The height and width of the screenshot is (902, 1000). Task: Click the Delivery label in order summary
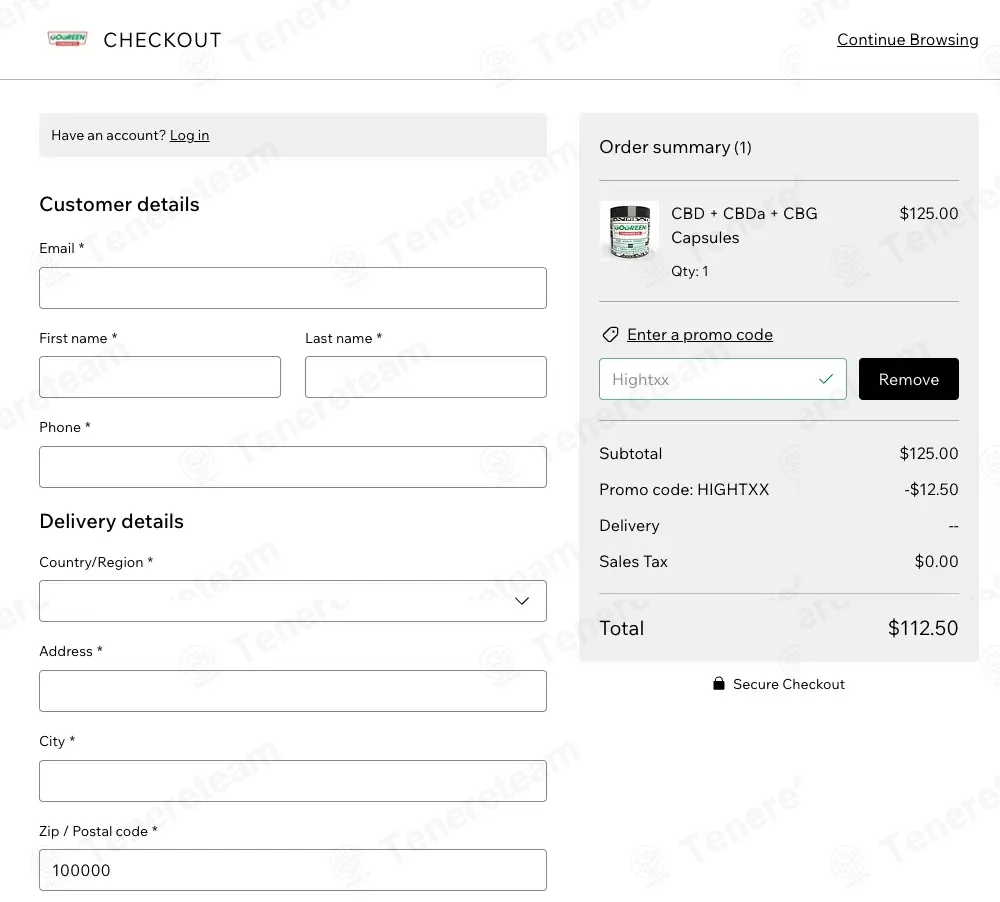coord(629,526)
